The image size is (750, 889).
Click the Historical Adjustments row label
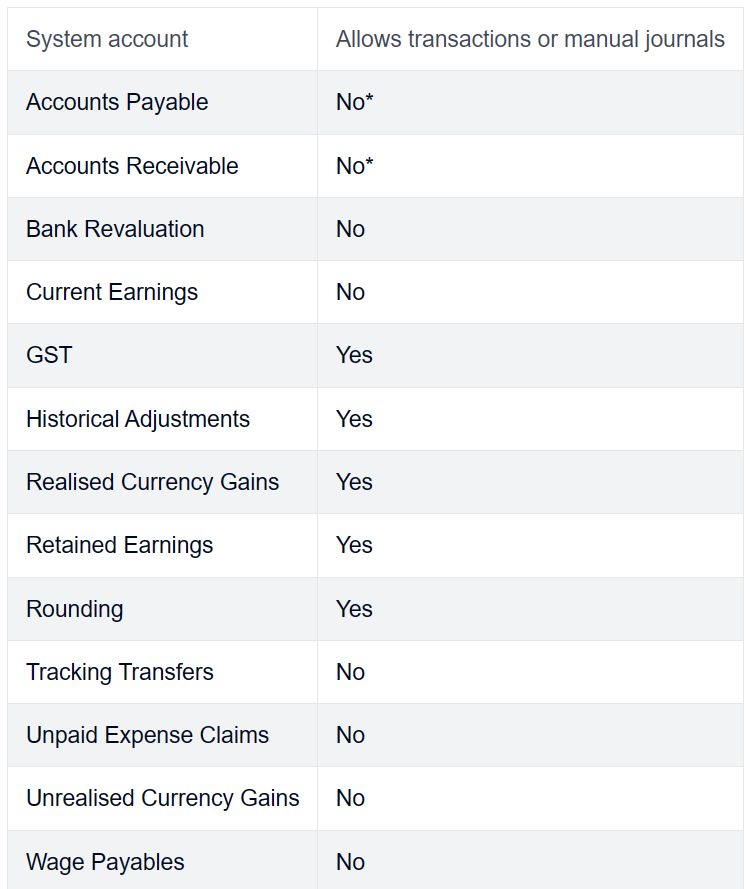tap(138, 420)
